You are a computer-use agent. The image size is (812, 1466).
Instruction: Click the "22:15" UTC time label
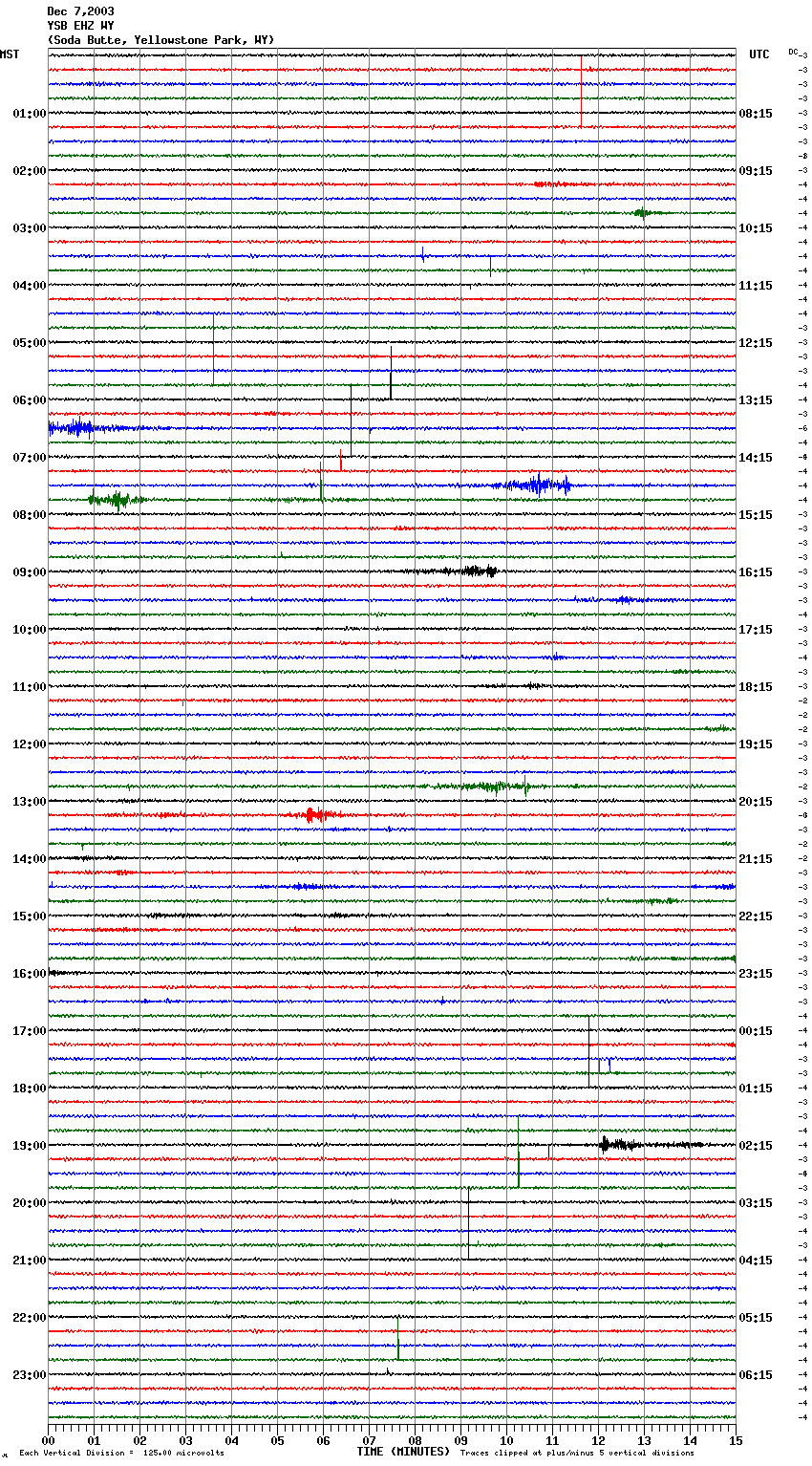(756, 916)
